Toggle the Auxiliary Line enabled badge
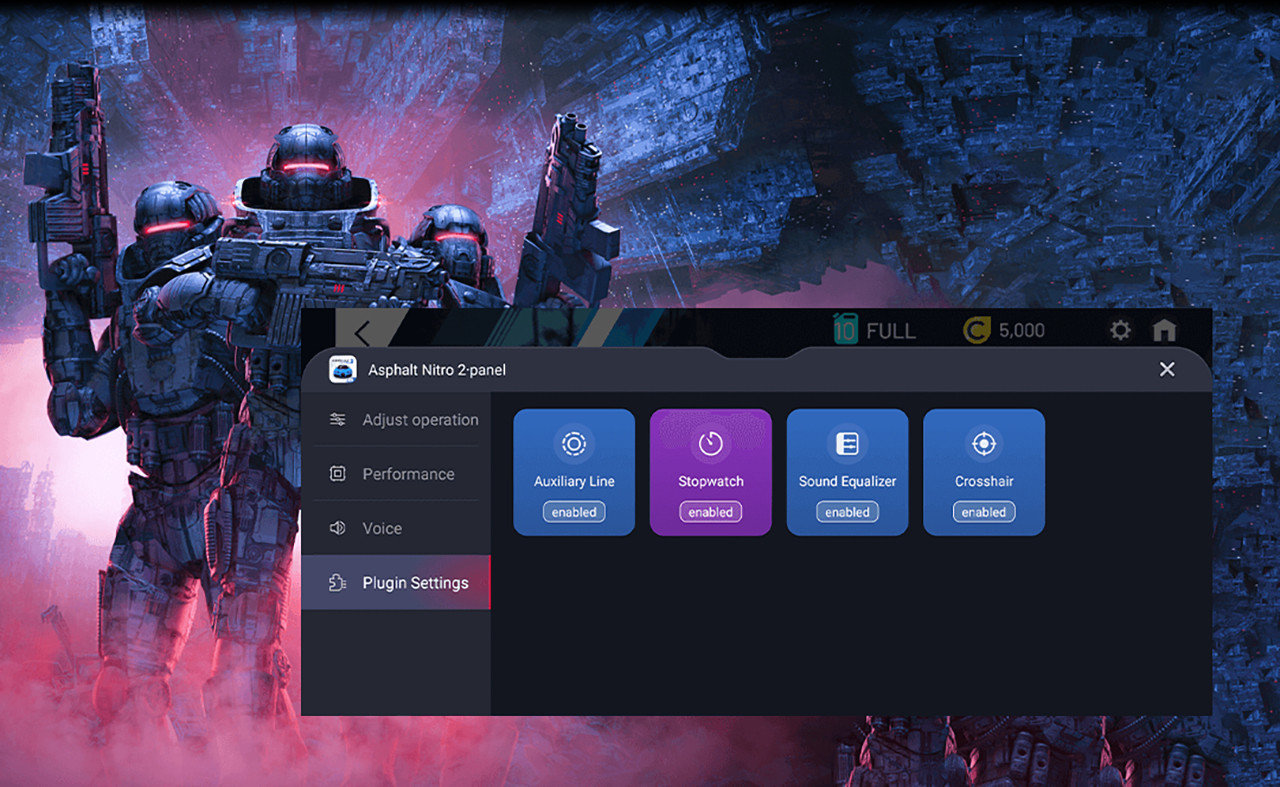 pos(574,512)
